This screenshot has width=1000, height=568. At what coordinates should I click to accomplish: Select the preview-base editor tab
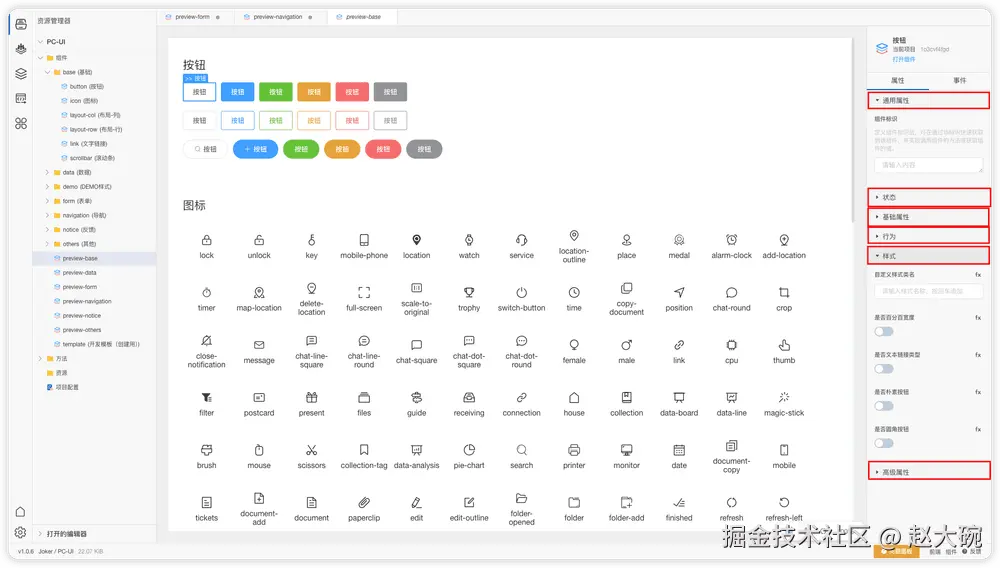pyautogui.click(x=362, y=17)
